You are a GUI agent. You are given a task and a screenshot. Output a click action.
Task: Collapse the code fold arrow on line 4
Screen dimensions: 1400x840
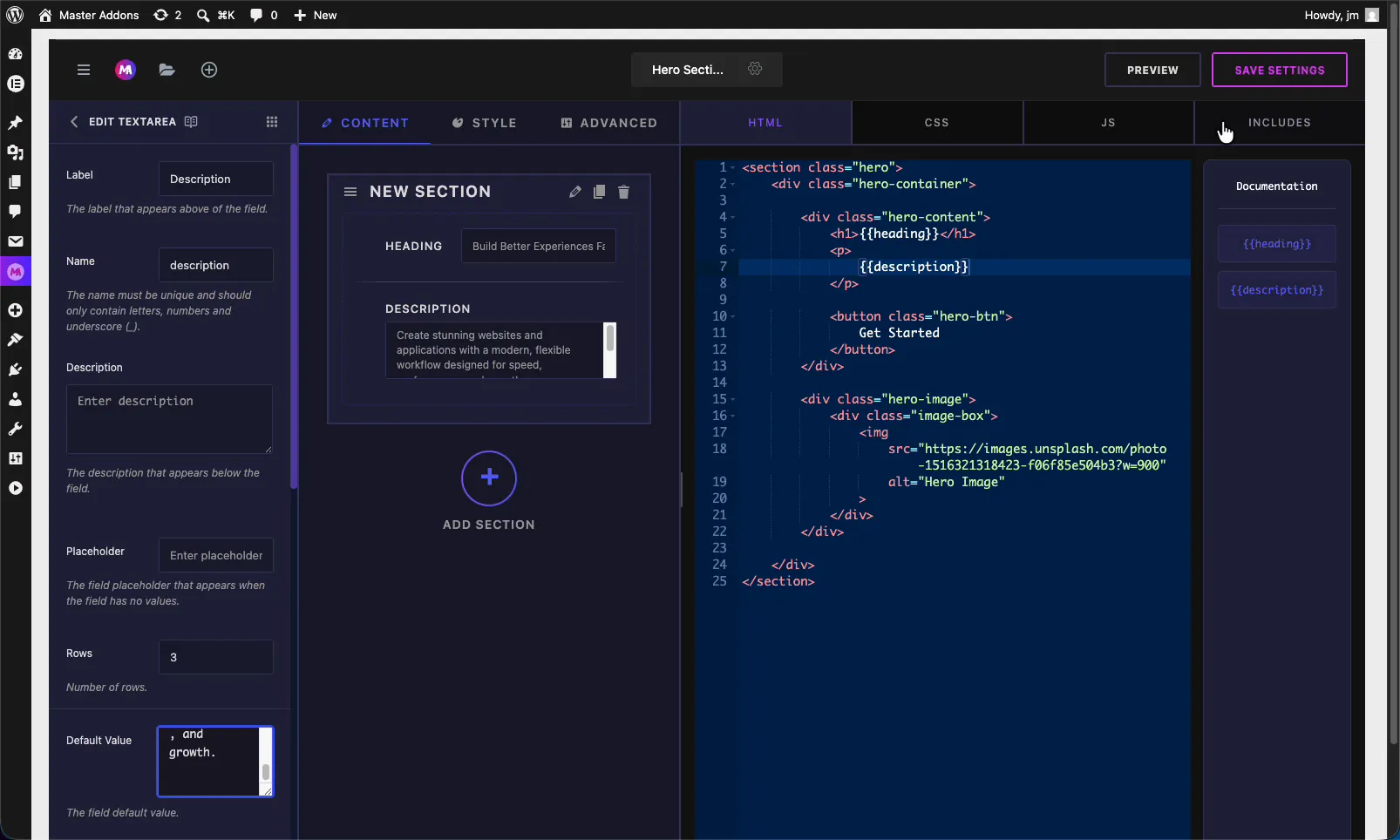(733, 217)
